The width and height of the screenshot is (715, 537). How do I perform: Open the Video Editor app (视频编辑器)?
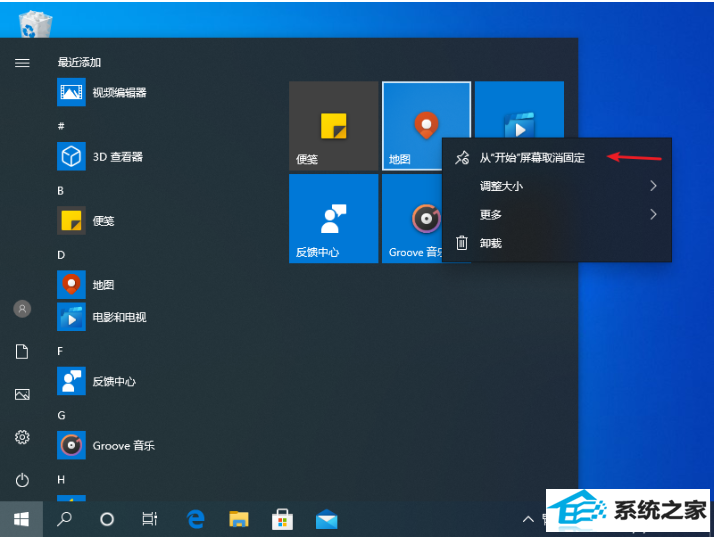tap(102, 93)
